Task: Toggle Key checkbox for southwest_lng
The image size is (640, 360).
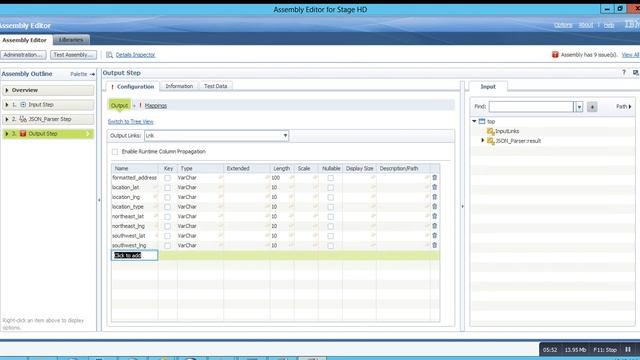Action: click(167, 246)
